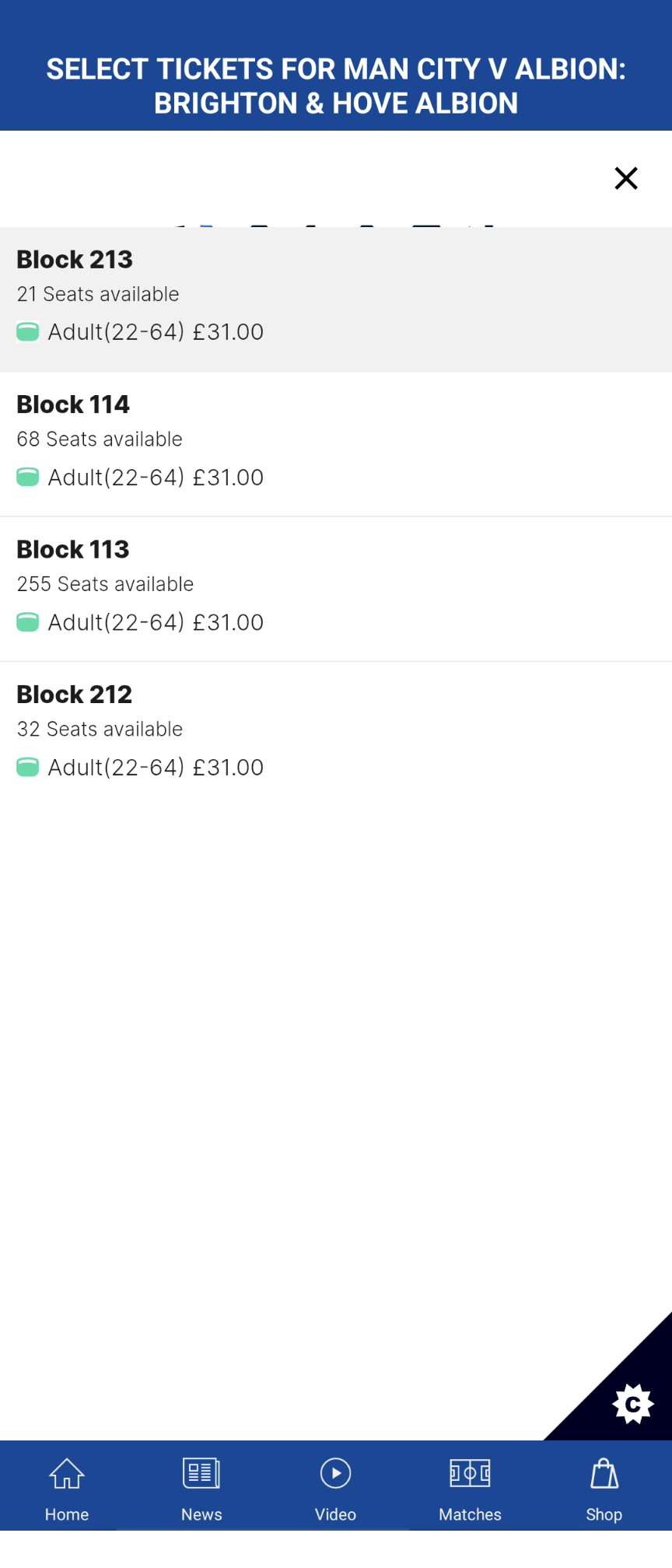Select Block 114 heading

click(x=73, y=404)
